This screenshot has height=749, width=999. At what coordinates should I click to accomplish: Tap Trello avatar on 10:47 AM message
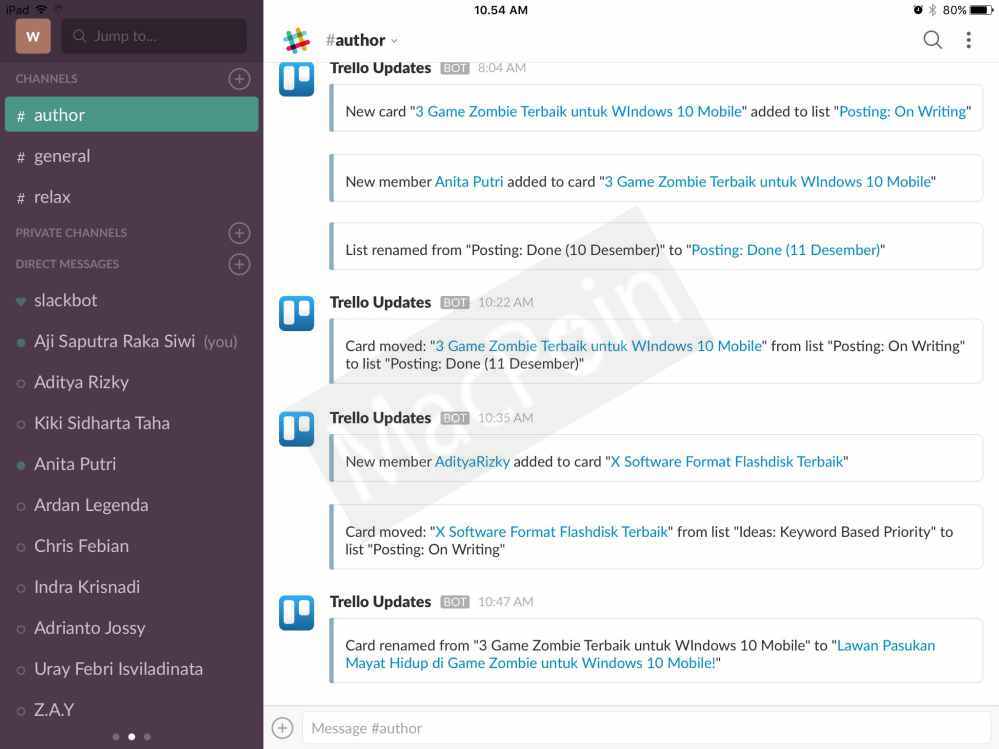(x=296, y=613)
